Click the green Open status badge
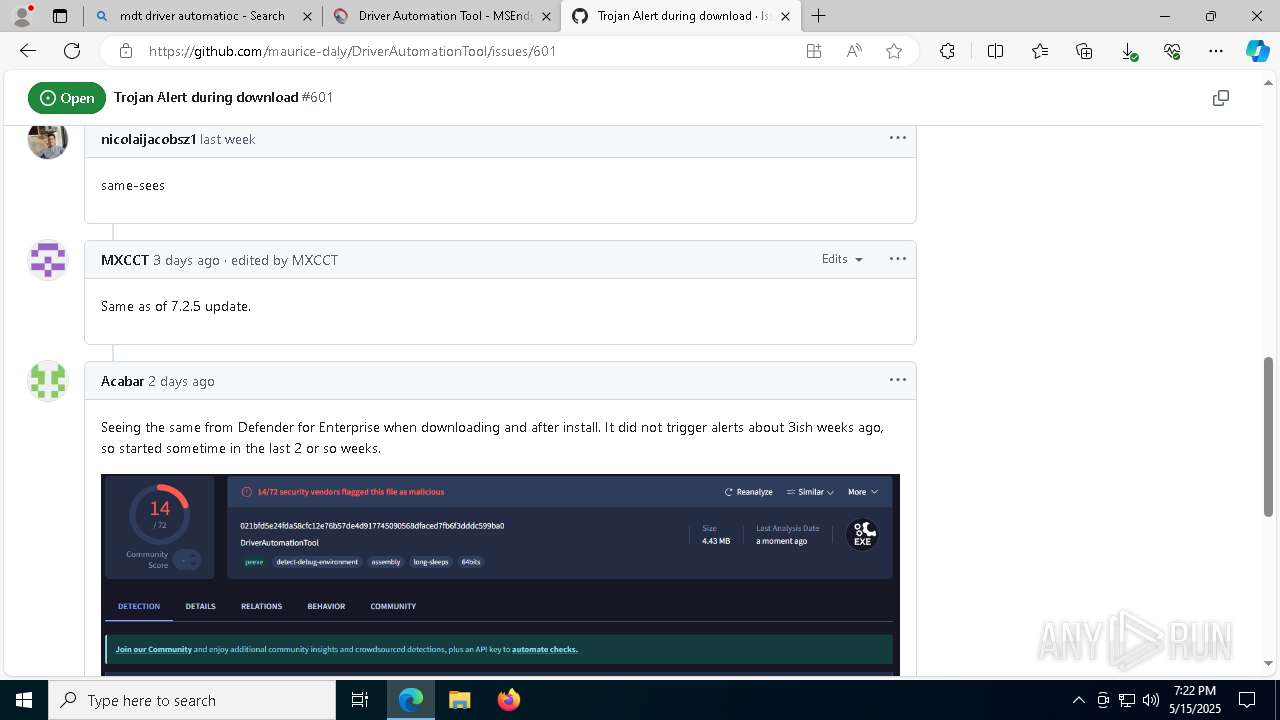1280x720 pixels. (x=67, y=98)
